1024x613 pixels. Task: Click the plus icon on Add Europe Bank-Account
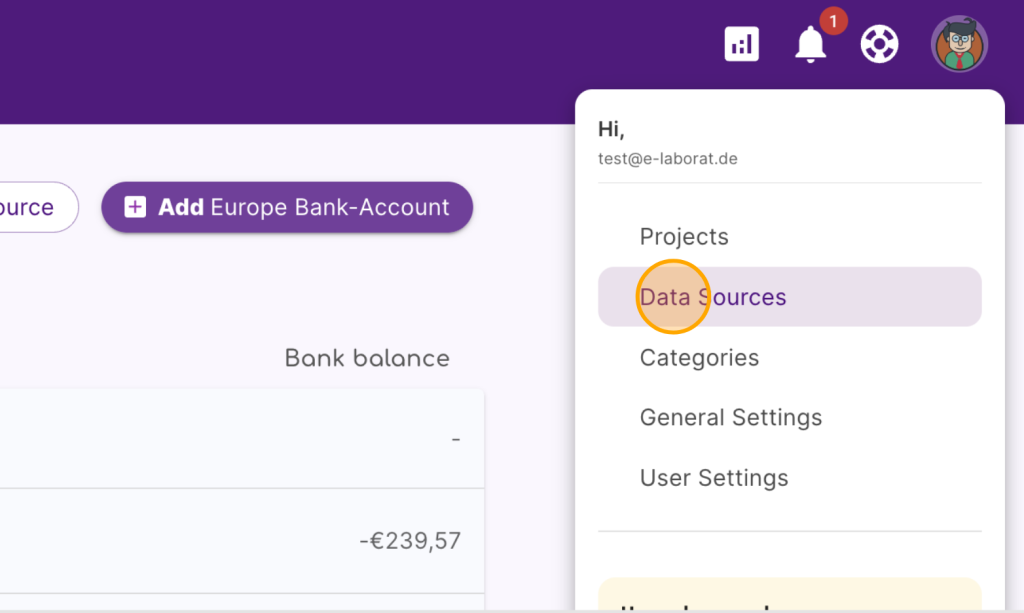coord(135,207)
